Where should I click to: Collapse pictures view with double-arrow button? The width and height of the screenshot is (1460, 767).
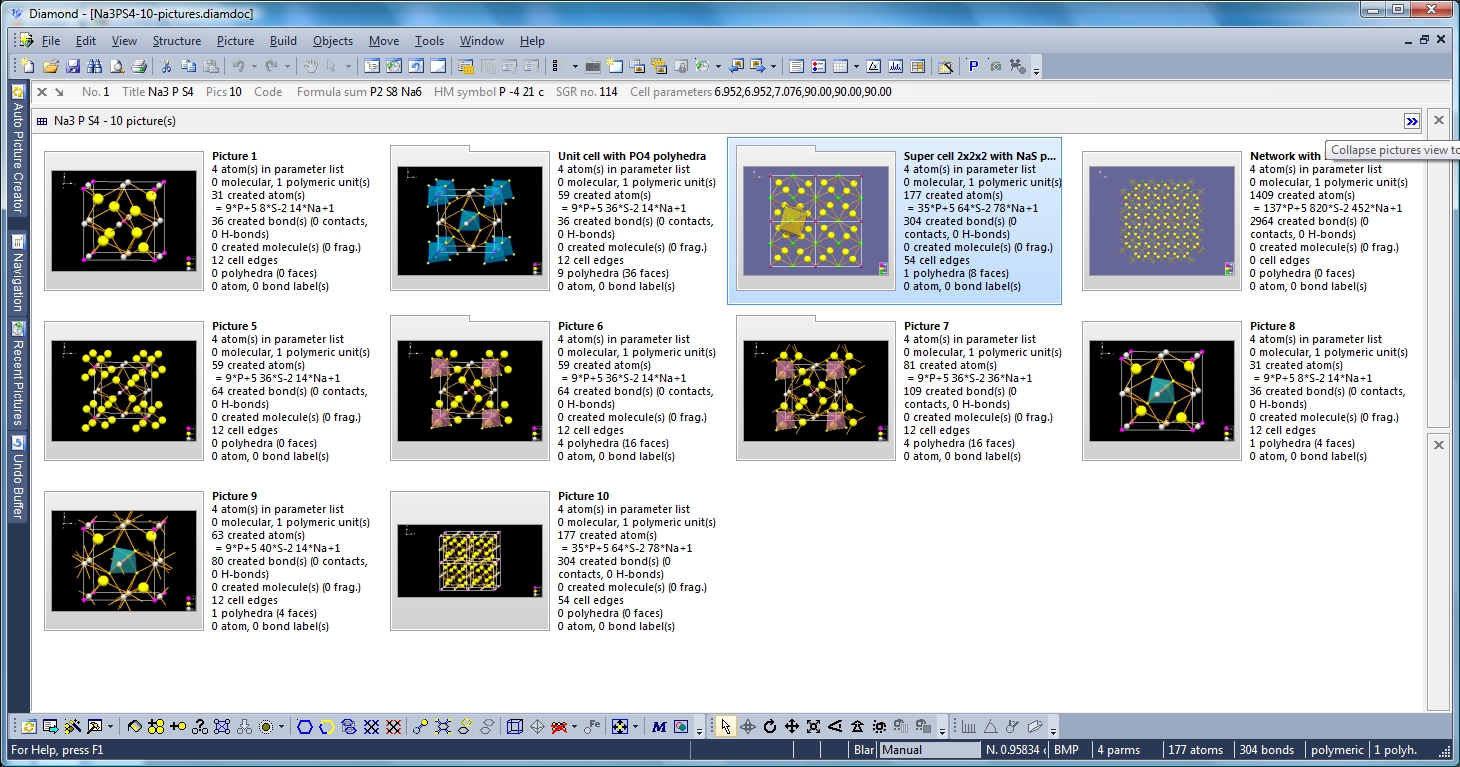[x=1411, y=121]
